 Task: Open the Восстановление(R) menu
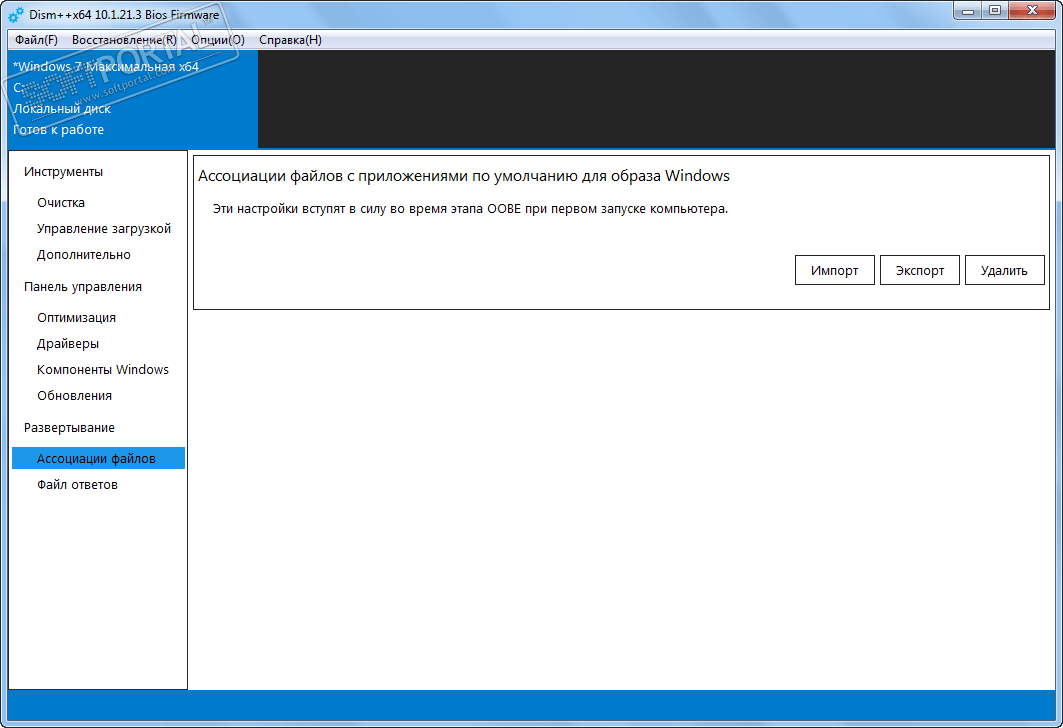pyautogui.click(x=124, y=40)
